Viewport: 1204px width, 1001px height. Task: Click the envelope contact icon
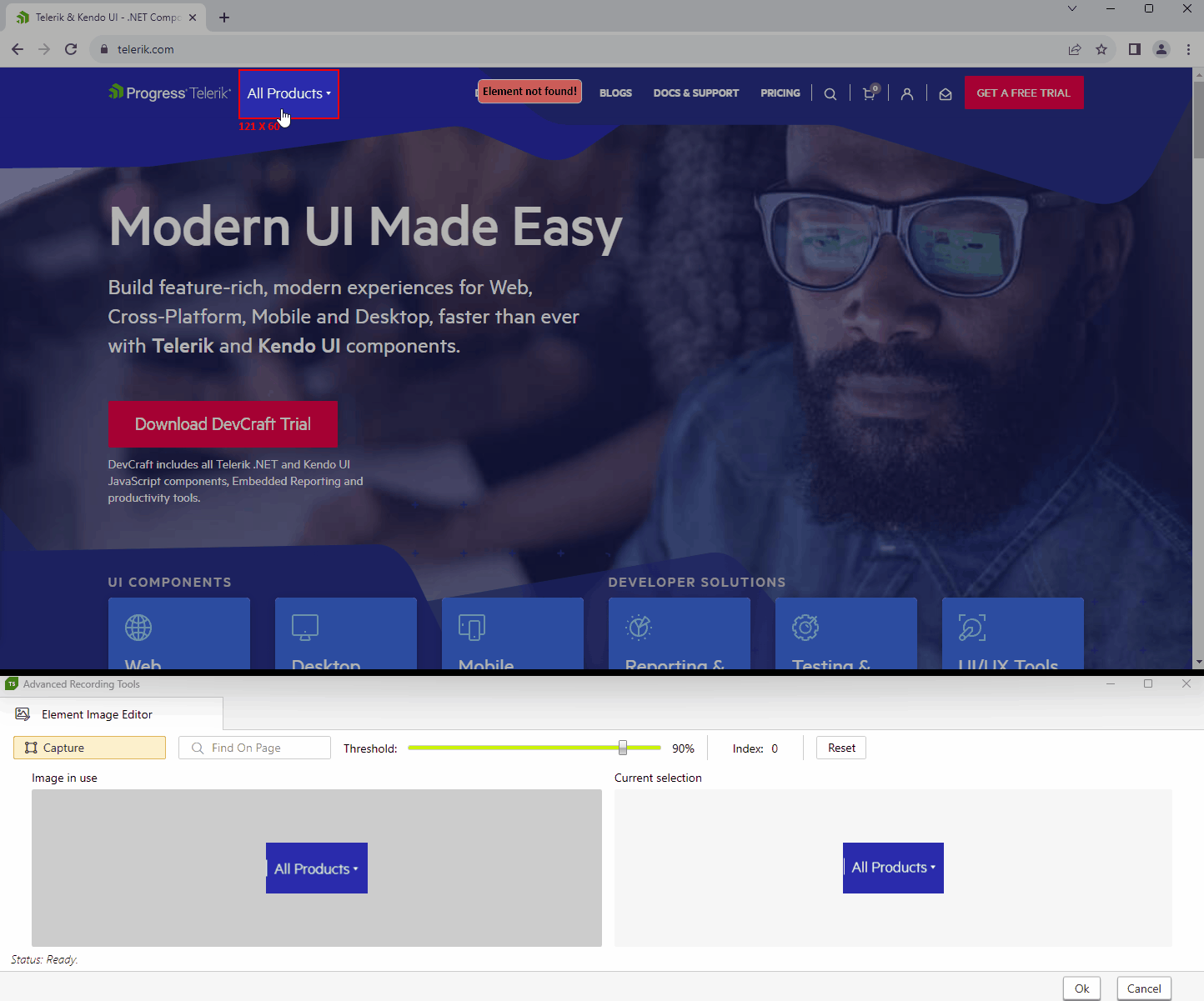tap(946, 94)
